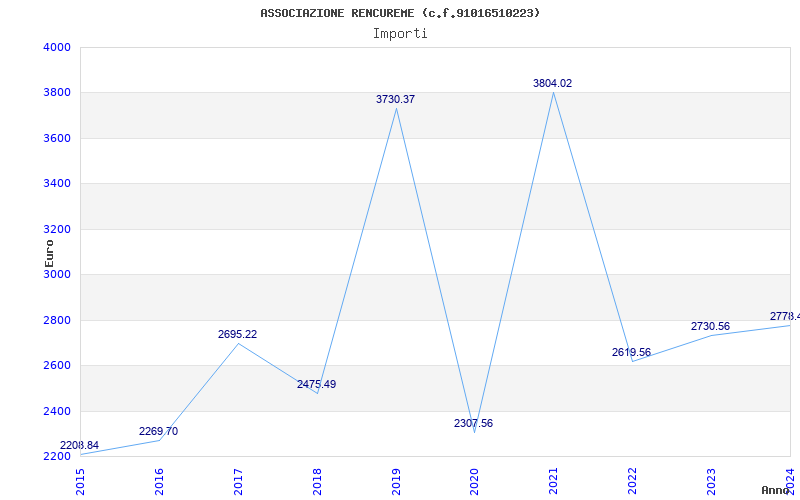The image size is (800, 500).
Task: Click the x-axis year 2018
Action: 317,481
